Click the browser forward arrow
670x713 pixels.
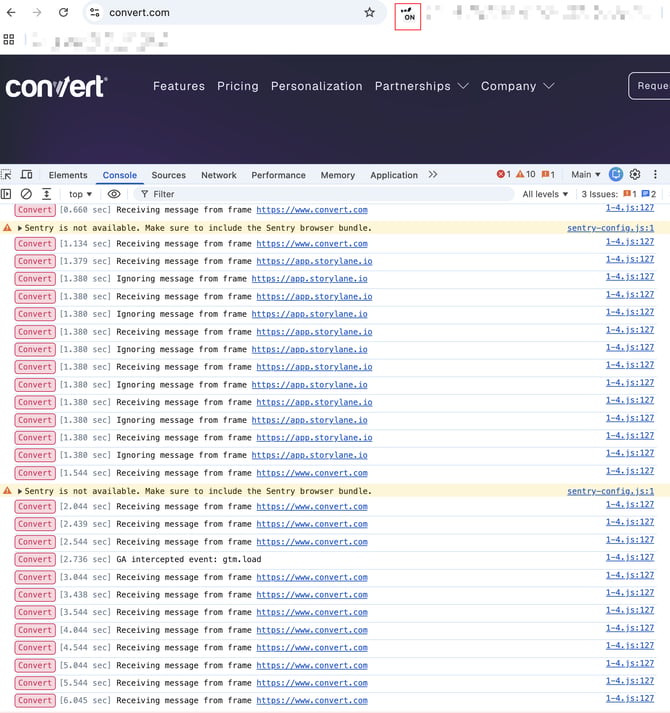tap(37, 13)
